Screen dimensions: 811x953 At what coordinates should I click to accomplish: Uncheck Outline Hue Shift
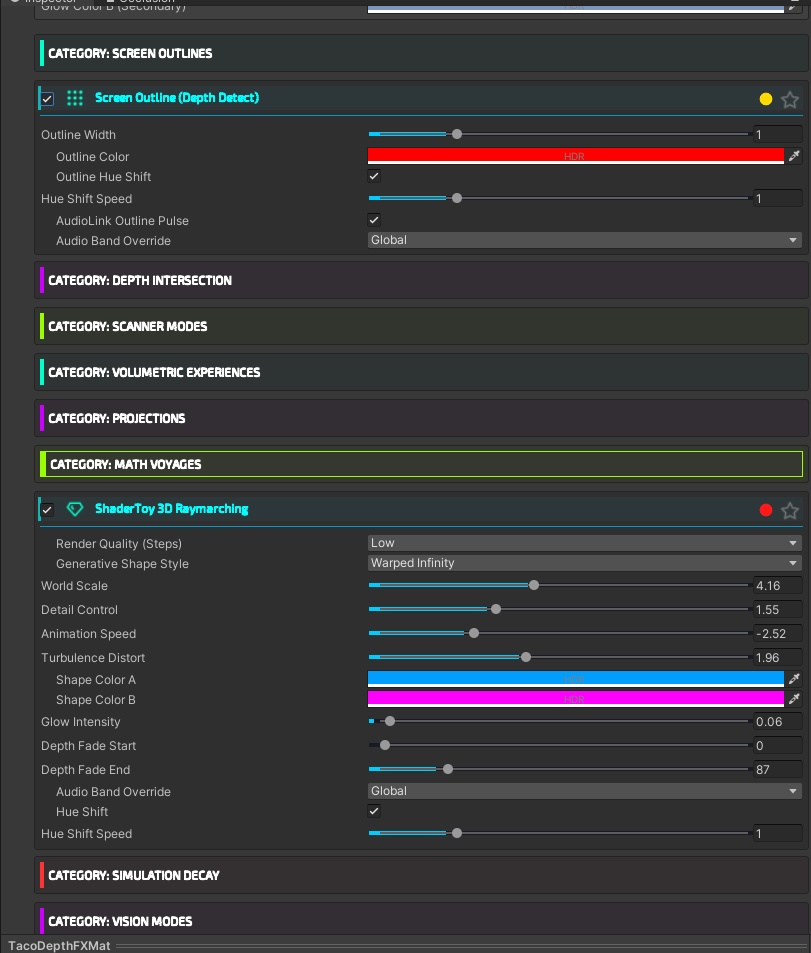coord(374,176)
